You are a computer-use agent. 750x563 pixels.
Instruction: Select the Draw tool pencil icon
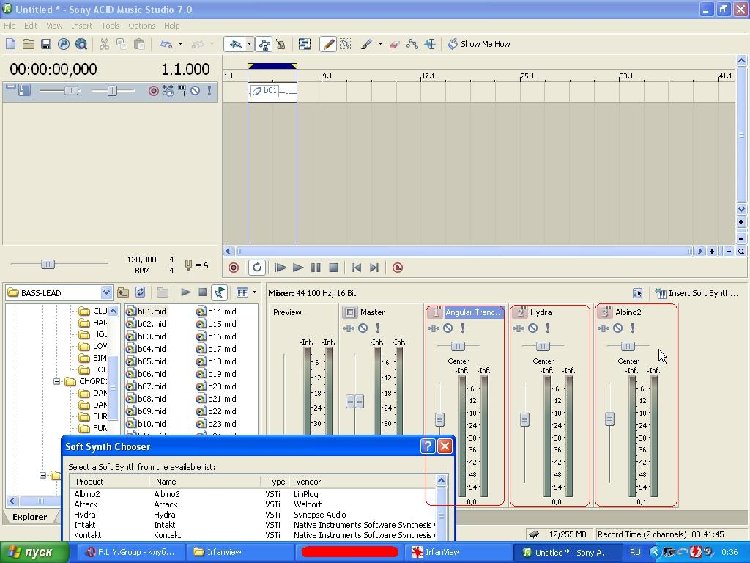point(328,44)
